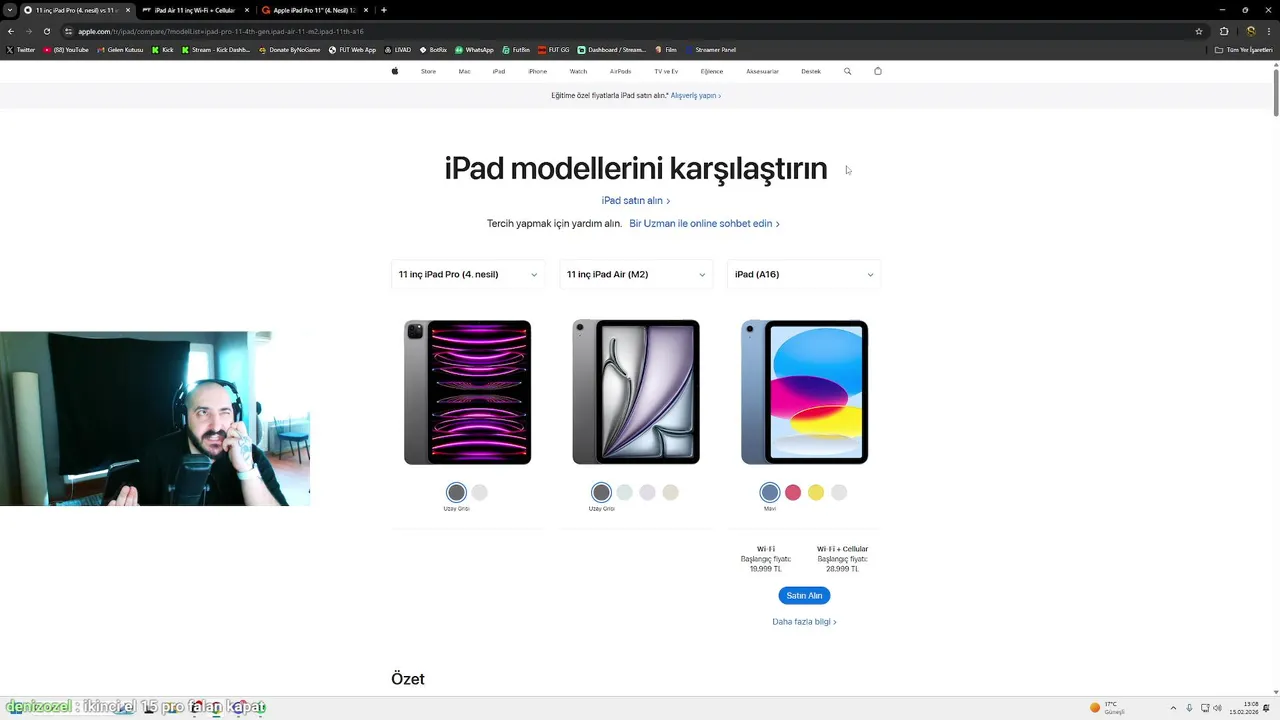Expand the 11 inç iPad Pro (4. nesil) dropdown
The image size is (1280, 720).
[468, 274]
